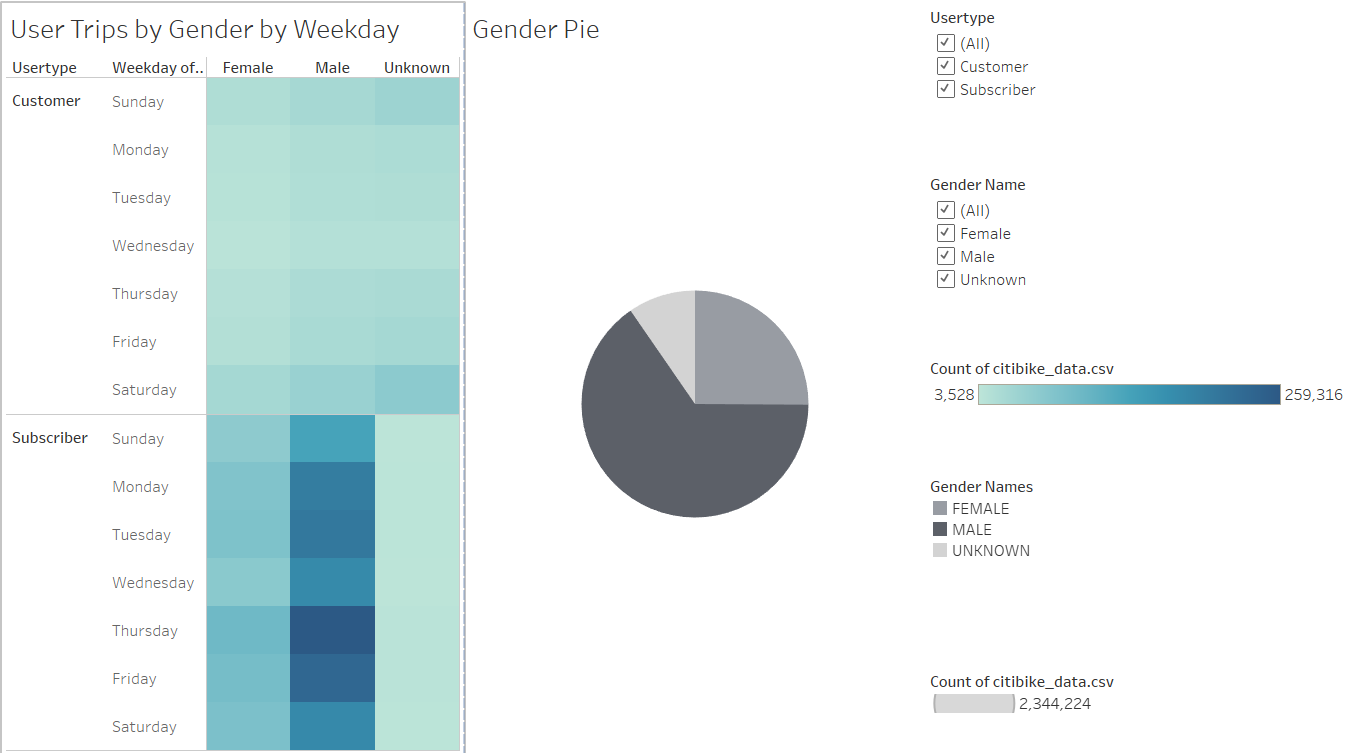Select the Subscriber Male Thursday heatmap cell
This screenshot has width=1350, height=753.
[x=332, y=630]
